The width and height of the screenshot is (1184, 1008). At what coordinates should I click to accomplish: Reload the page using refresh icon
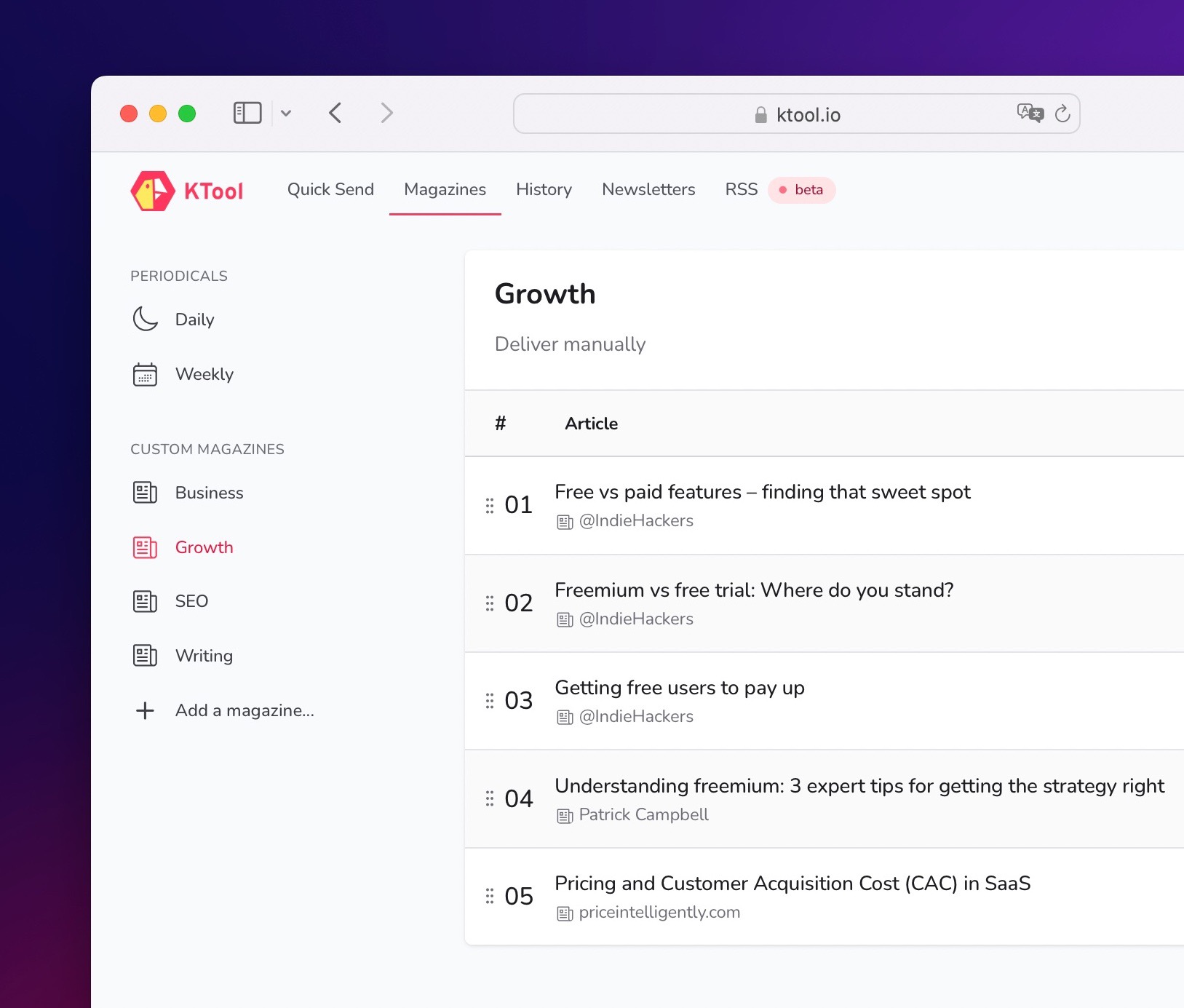pos(1062,114)
